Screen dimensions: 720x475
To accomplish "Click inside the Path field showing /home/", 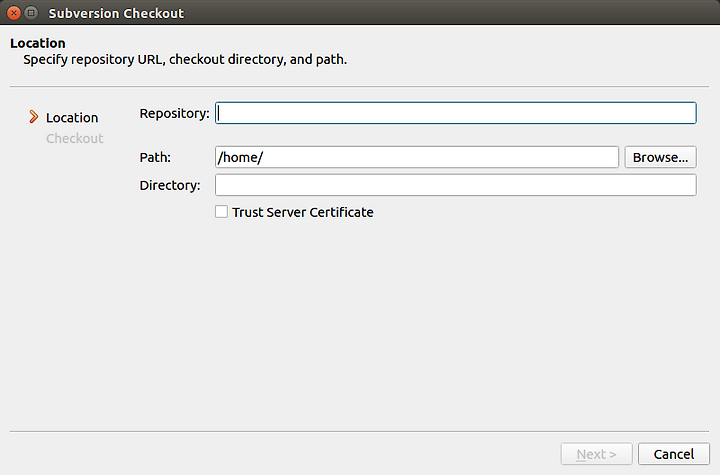I will click(417, 157).
